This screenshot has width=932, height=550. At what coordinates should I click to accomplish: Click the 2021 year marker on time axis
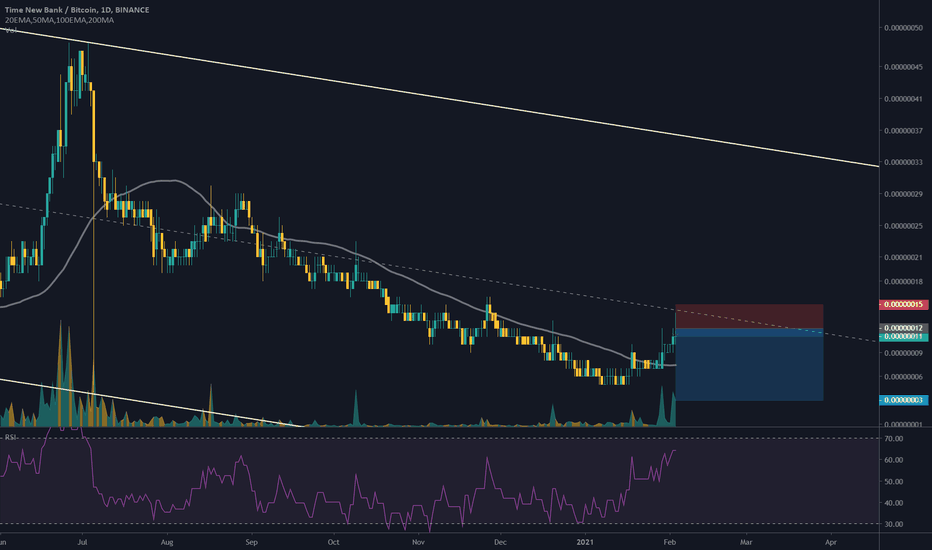point(585,542)
